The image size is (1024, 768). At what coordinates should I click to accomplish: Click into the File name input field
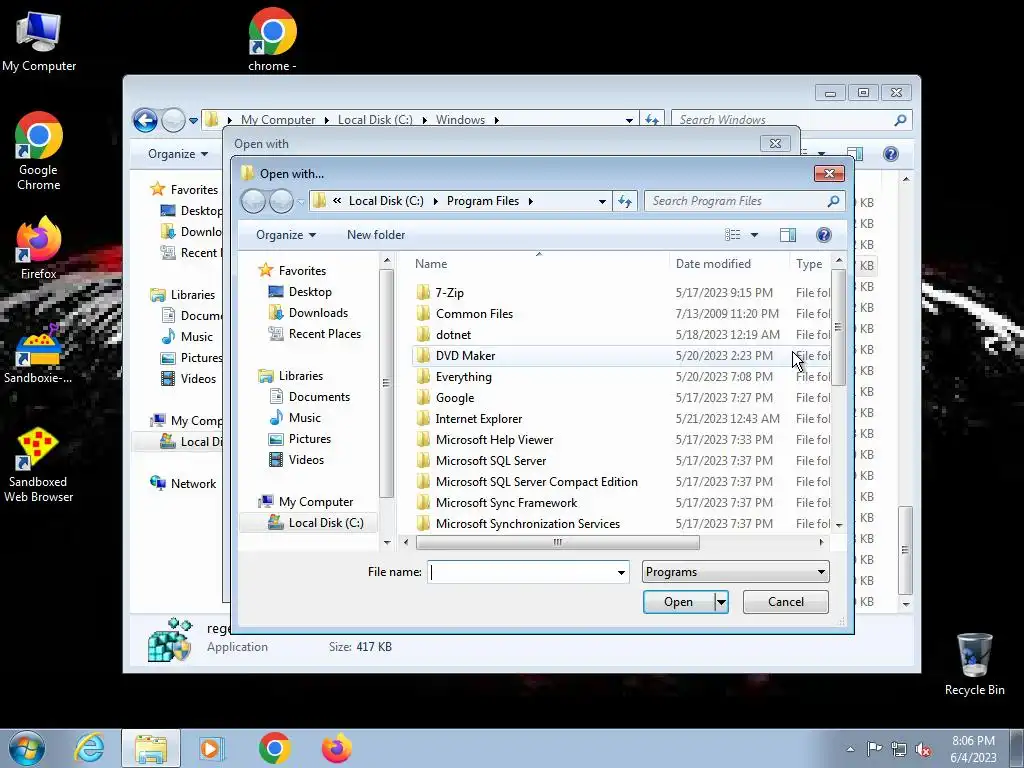(x=522, y=572)
